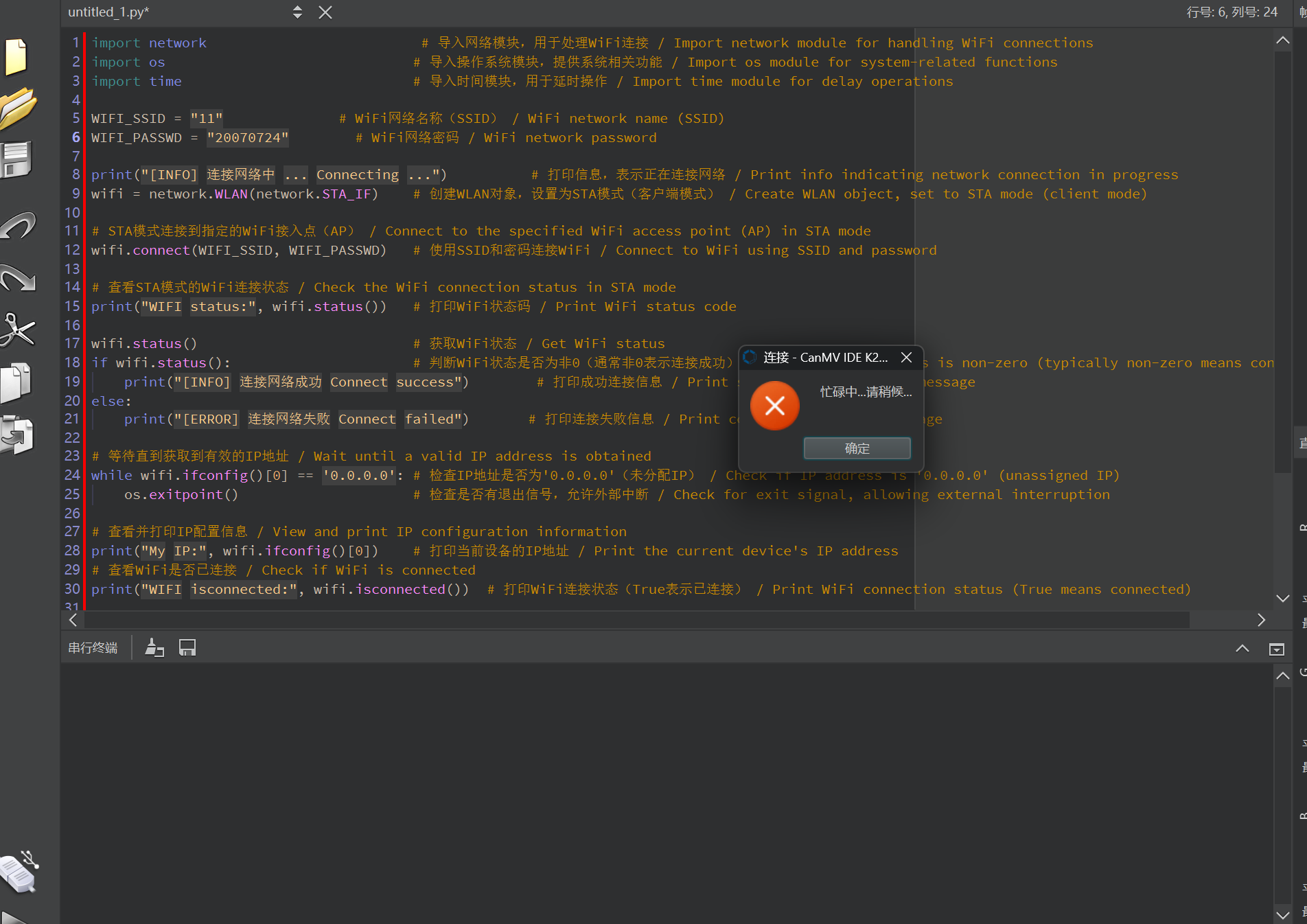Viewport: 1307px width, 924px height.
Task: Save the file with the floppy disk icon
Action: tap(16, 160)
